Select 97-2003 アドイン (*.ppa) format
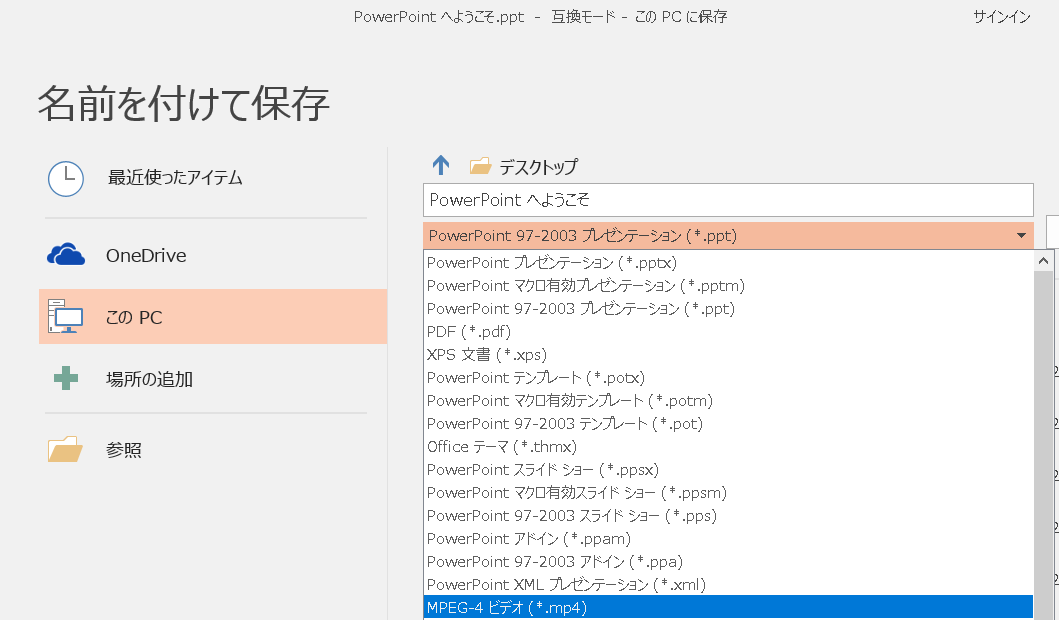The height and width of the screenshot is (620, 1059). [x=728, y=561]
